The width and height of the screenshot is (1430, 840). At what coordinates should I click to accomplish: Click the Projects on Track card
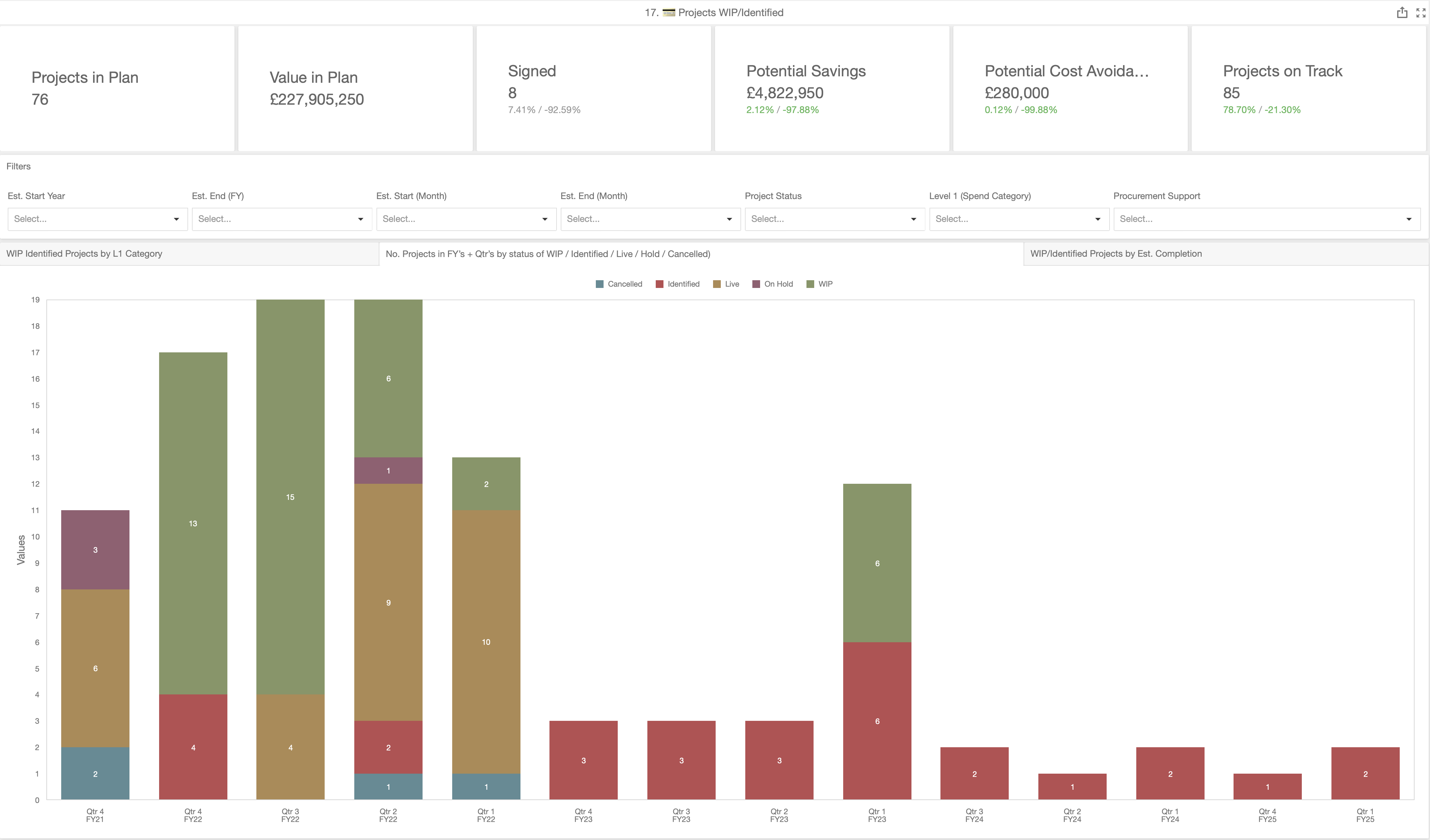(x=1308, y=88)
